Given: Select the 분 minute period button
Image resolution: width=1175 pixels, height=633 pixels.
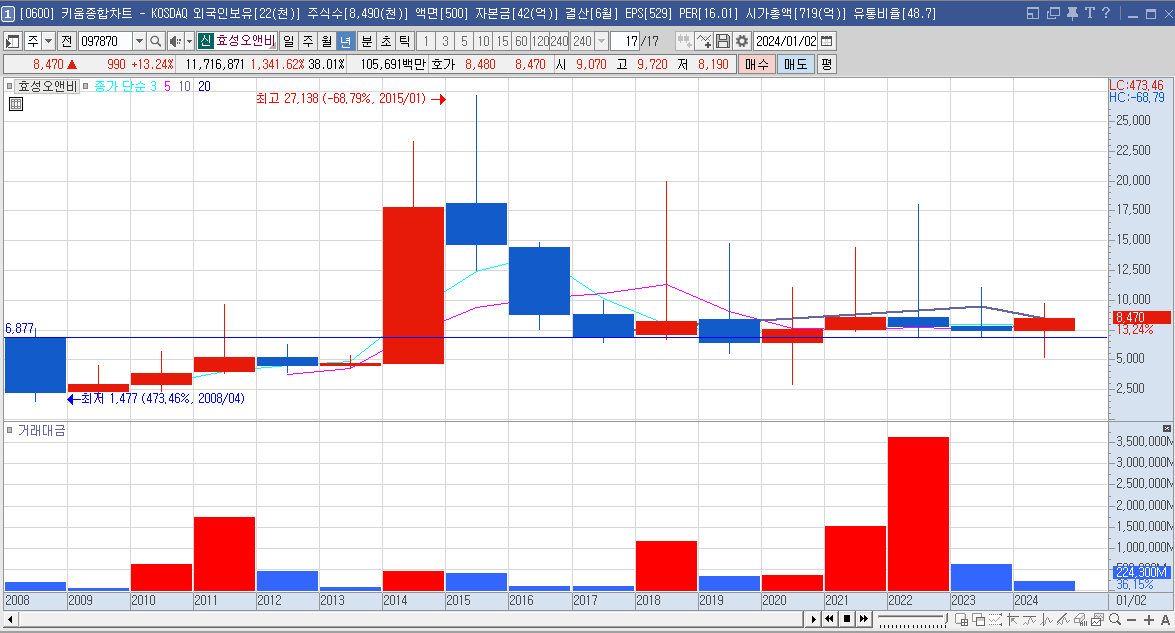Looking at the screenshot, I should click(367, 41).
